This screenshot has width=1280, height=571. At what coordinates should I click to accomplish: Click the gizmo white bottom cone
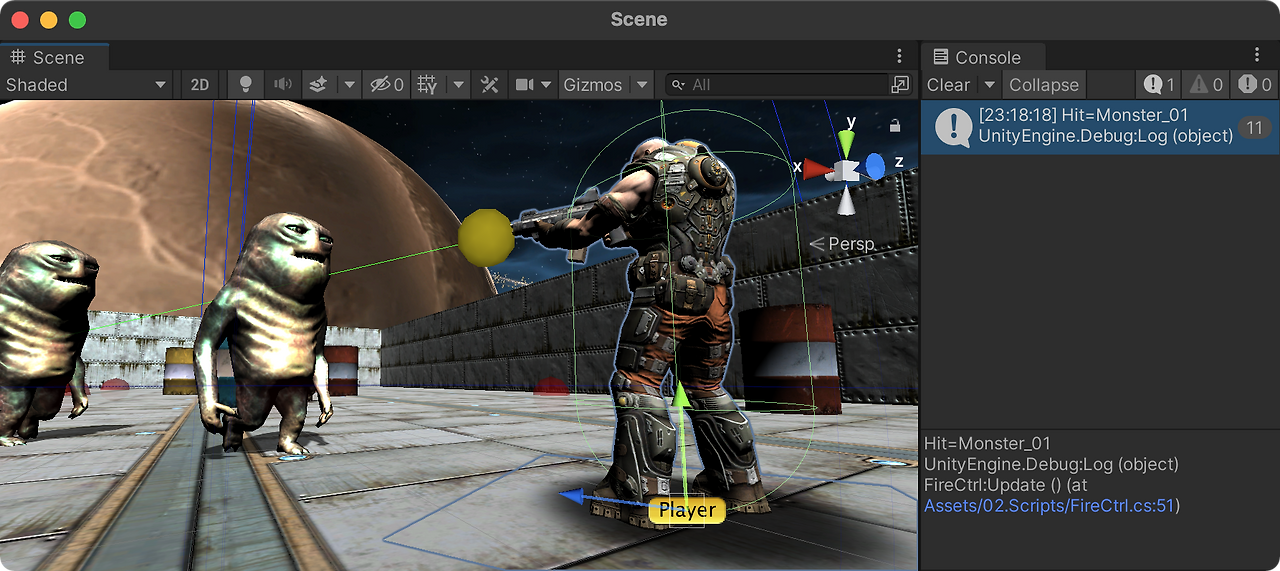(847, 202)
